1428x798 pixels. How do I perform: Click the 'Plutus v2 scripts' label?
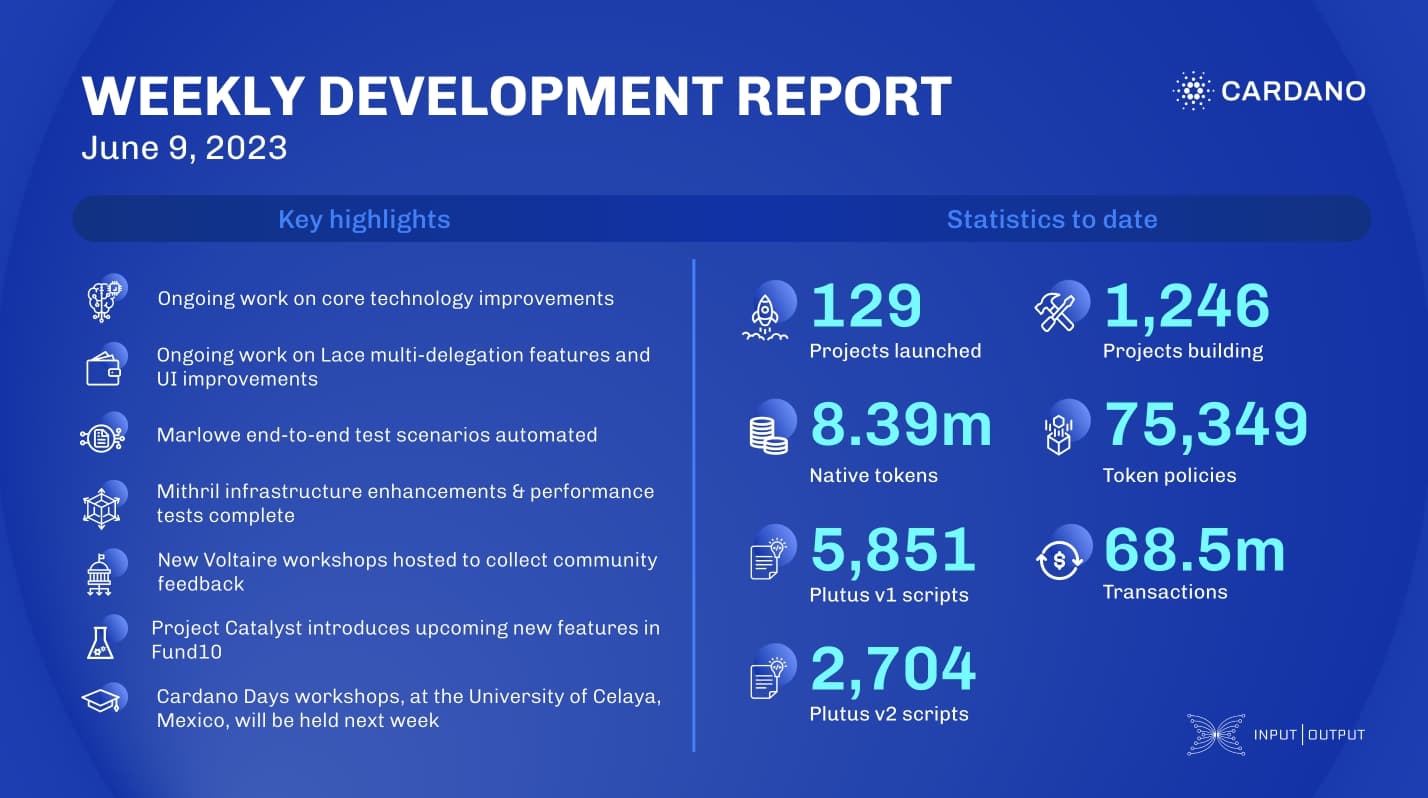(x=889, y=714)
